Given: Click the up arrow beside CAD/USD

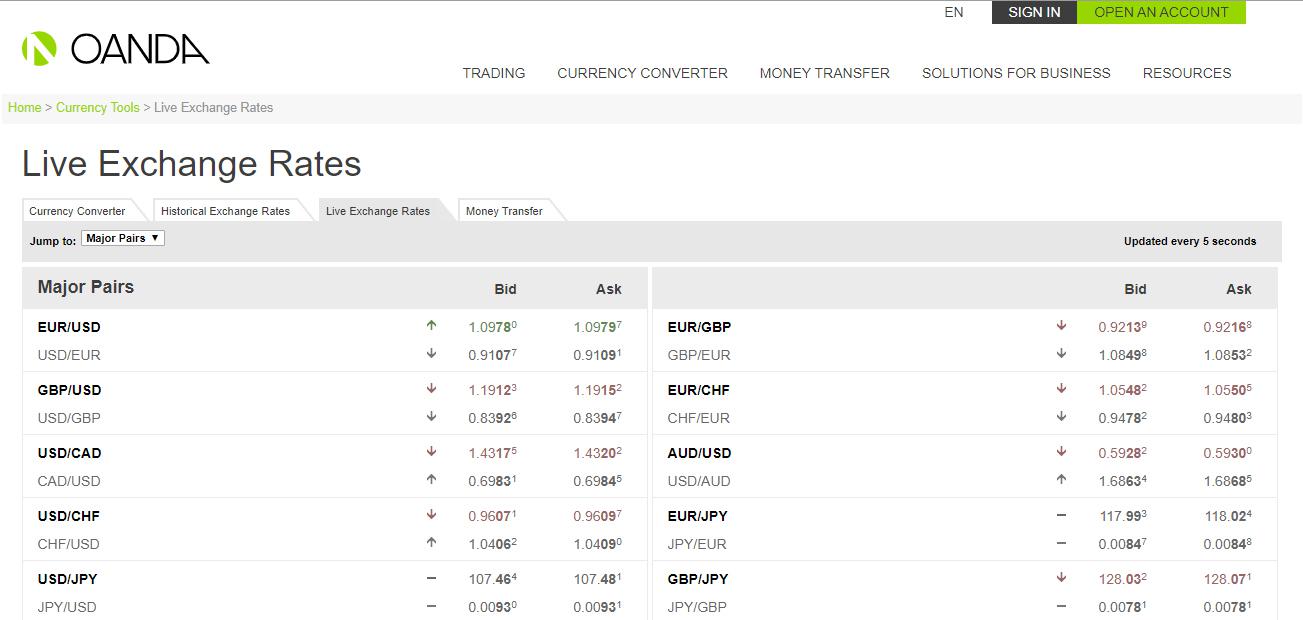Looking at the screenshot, I should [x=431, y=479].
